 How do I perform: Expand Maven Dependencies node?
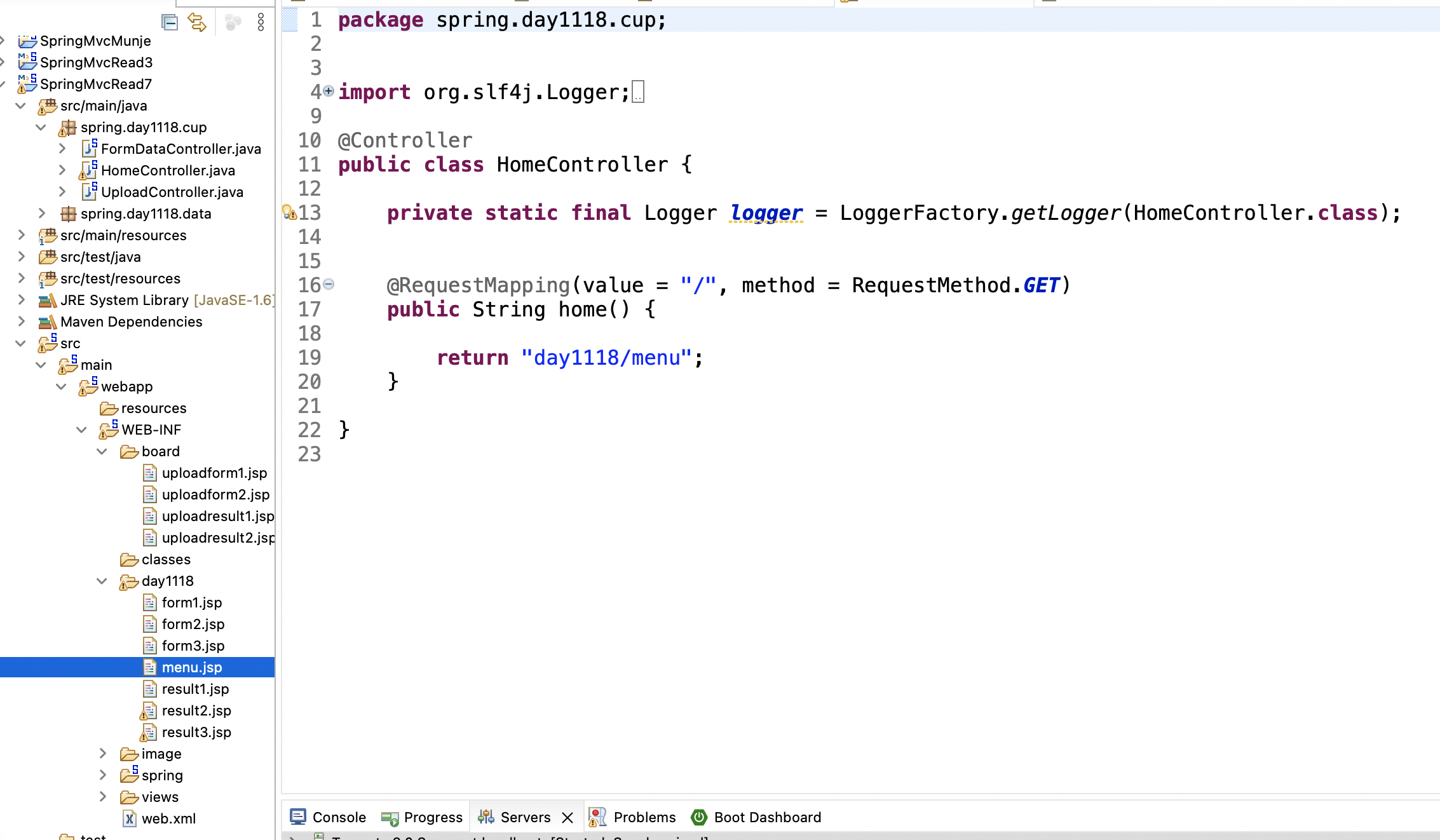(21, 322)
